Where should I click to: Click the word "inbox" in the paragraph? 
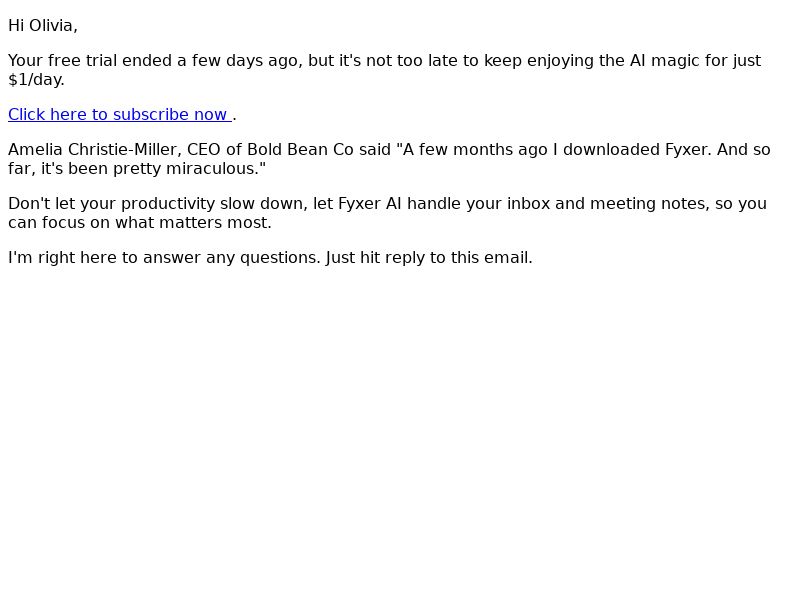pyautogui.click(x=529, y=204)
